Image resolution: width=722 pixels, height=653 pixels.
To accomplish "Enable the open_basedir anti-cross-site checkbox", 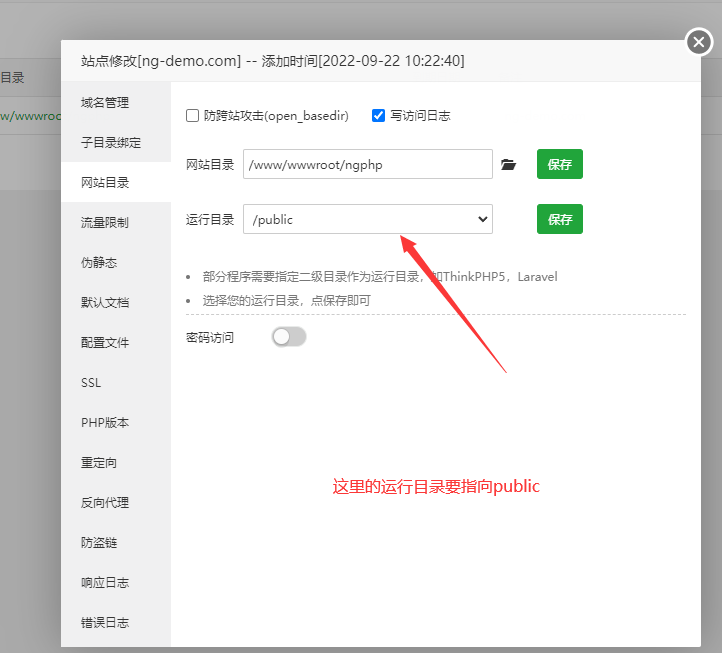I will click(193, 116).
